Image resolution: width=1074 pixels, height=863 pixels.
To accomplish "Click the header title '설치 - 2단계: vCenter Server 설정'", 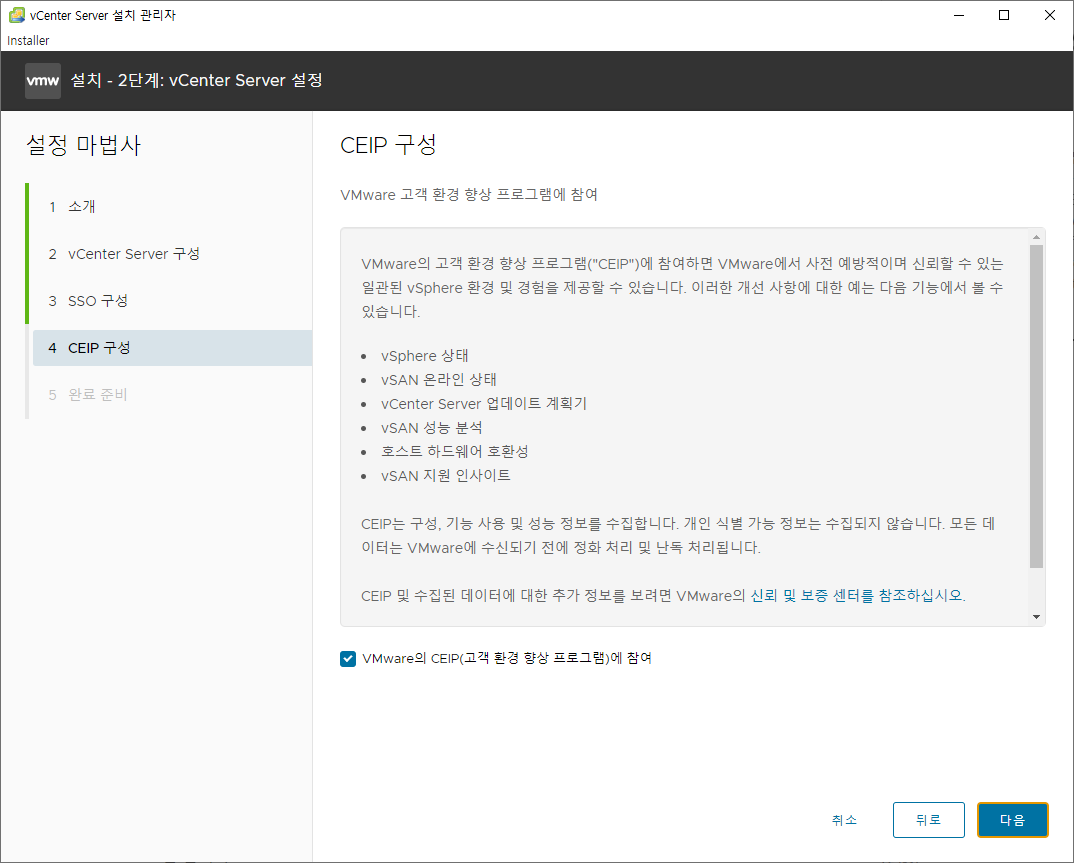I will coord(197,81).
